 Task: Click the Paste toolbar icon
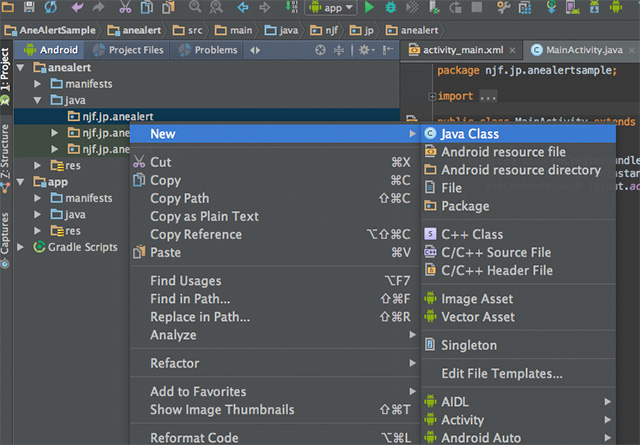[x=169, y=7]
